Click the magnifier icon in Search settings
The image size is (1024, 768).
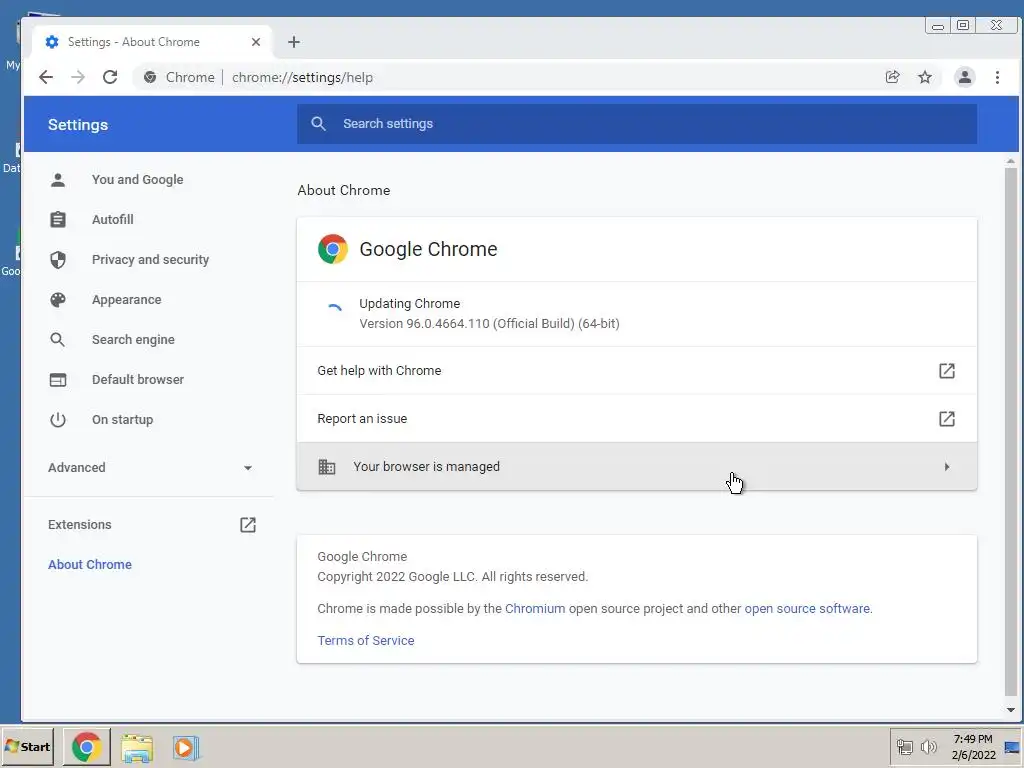click(318, 123)
